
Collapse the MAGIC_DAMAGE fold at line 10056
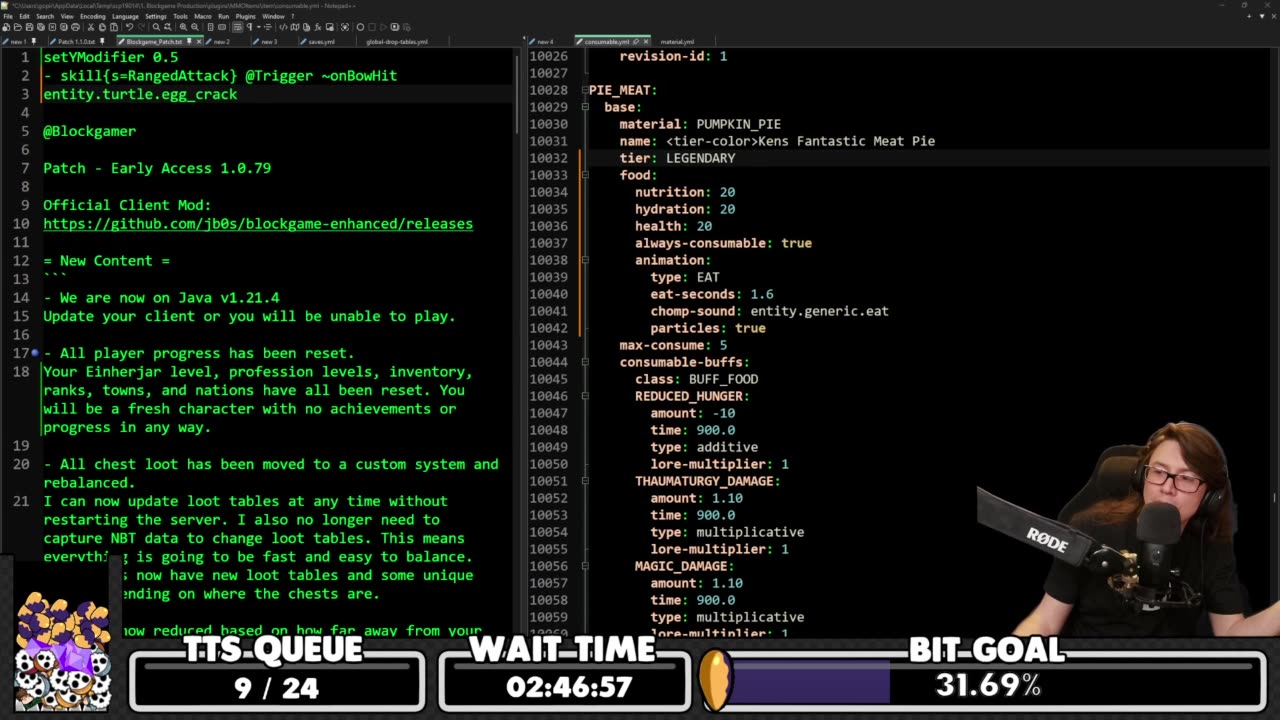[584, 566]
